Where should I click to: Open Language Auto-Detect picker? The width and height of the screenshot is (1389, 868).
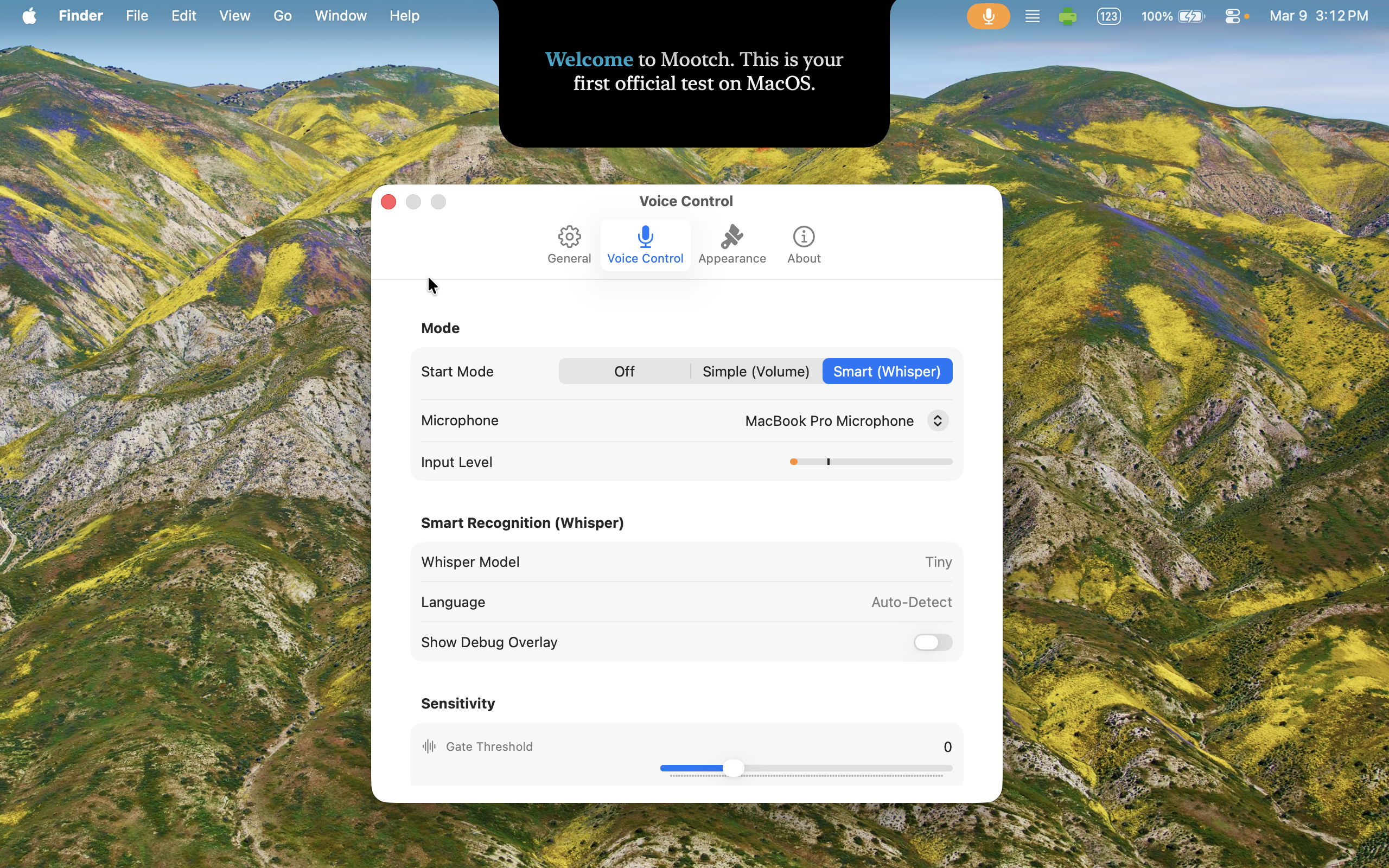pyautogui.click(x=911, y=602)
